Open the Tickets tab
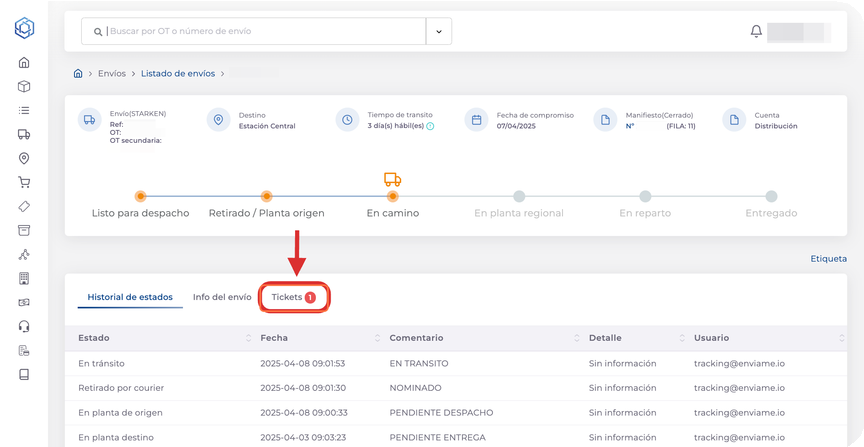Image resolution: width=864 pixels, height=447 pixels. click(294, 297)
